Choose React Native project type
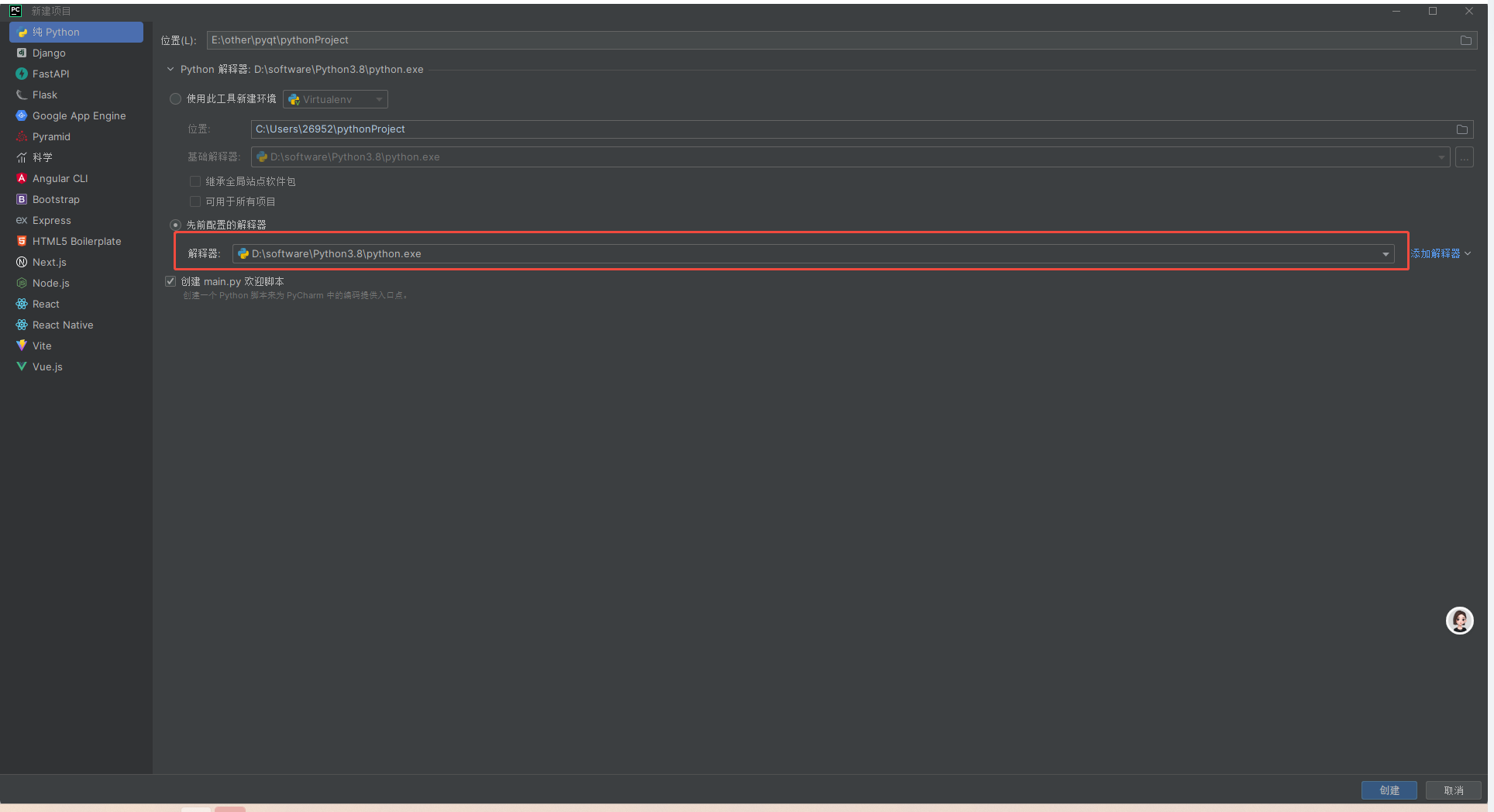1494x812 pixels. (x=76, y=325)
